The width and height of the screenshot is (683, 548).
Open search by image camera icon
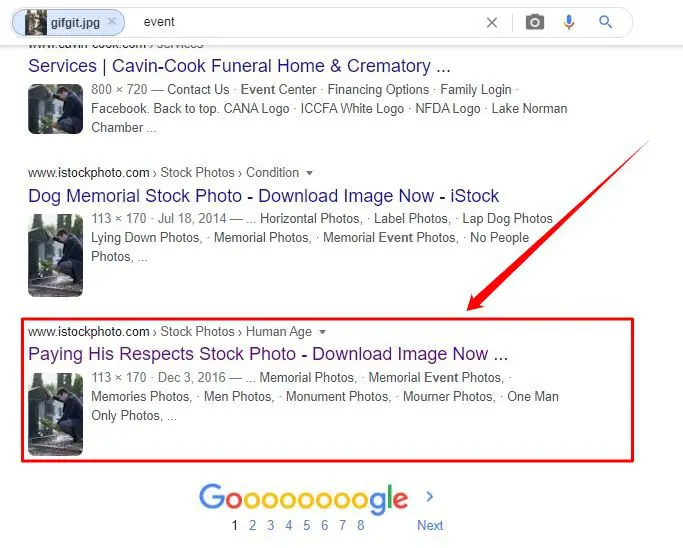pos(535,22)
